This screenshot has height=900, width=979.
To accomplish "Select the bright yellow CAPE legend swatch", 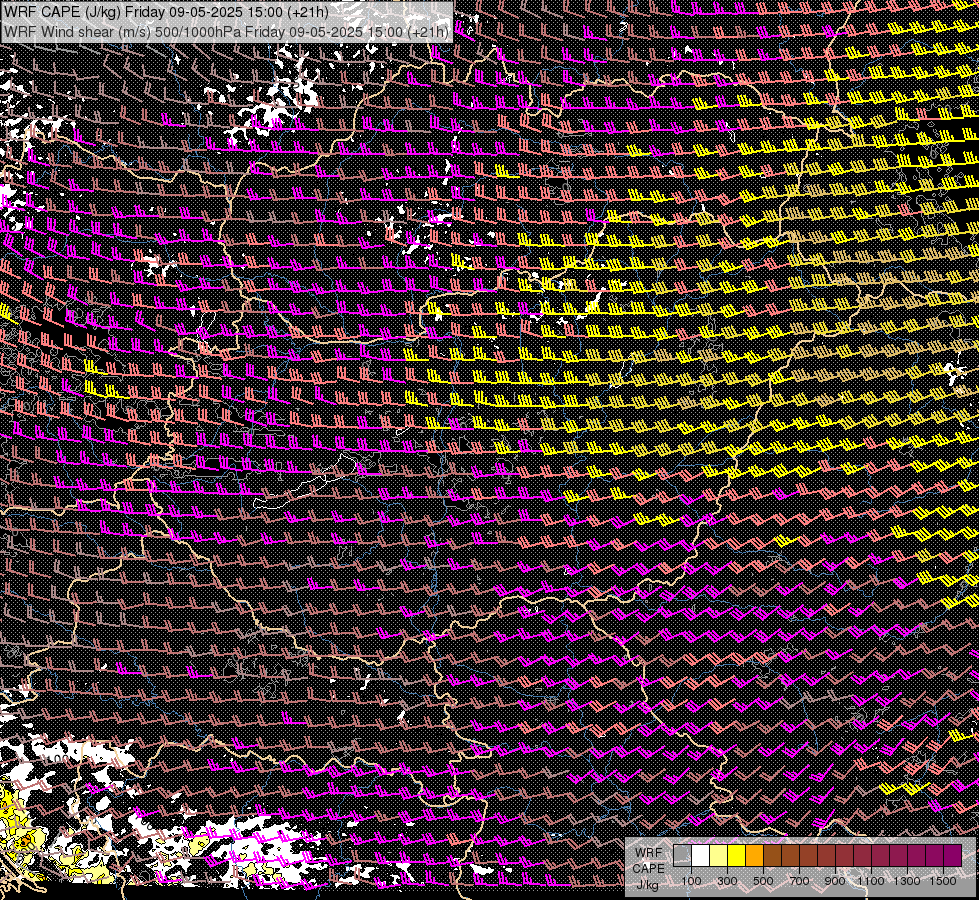I will 737,856.
